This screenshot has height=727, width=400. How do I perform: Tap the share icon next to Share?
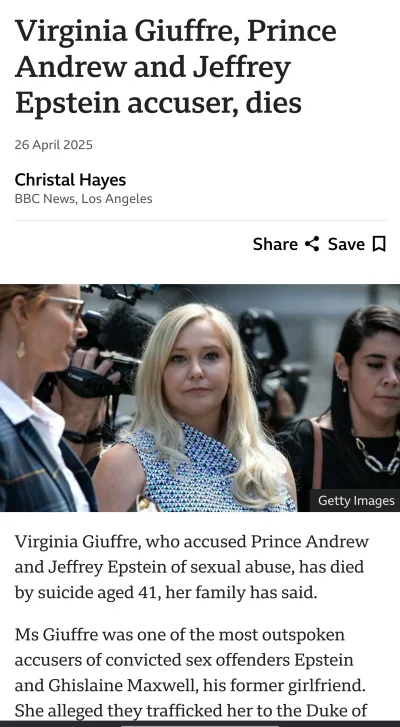pos(312,244)
